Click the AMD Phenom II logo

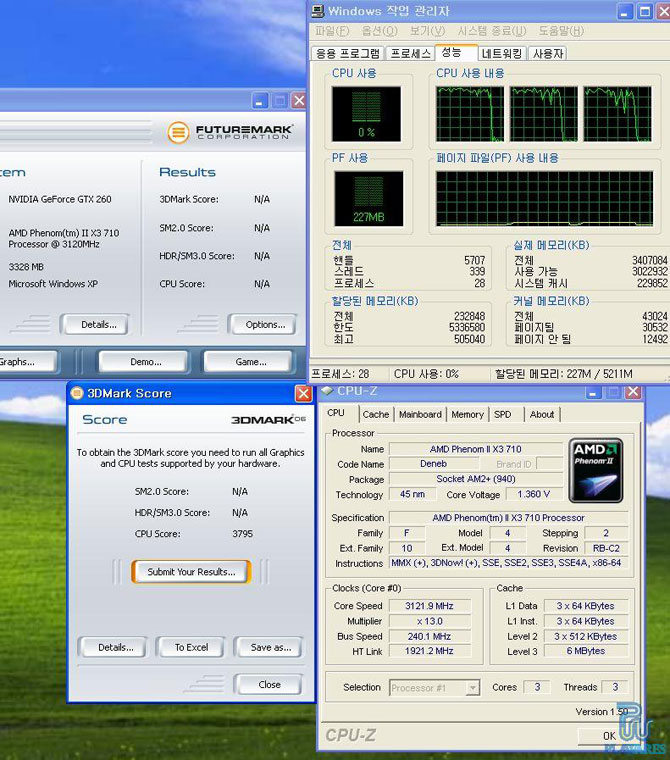[x=596, y=469]
